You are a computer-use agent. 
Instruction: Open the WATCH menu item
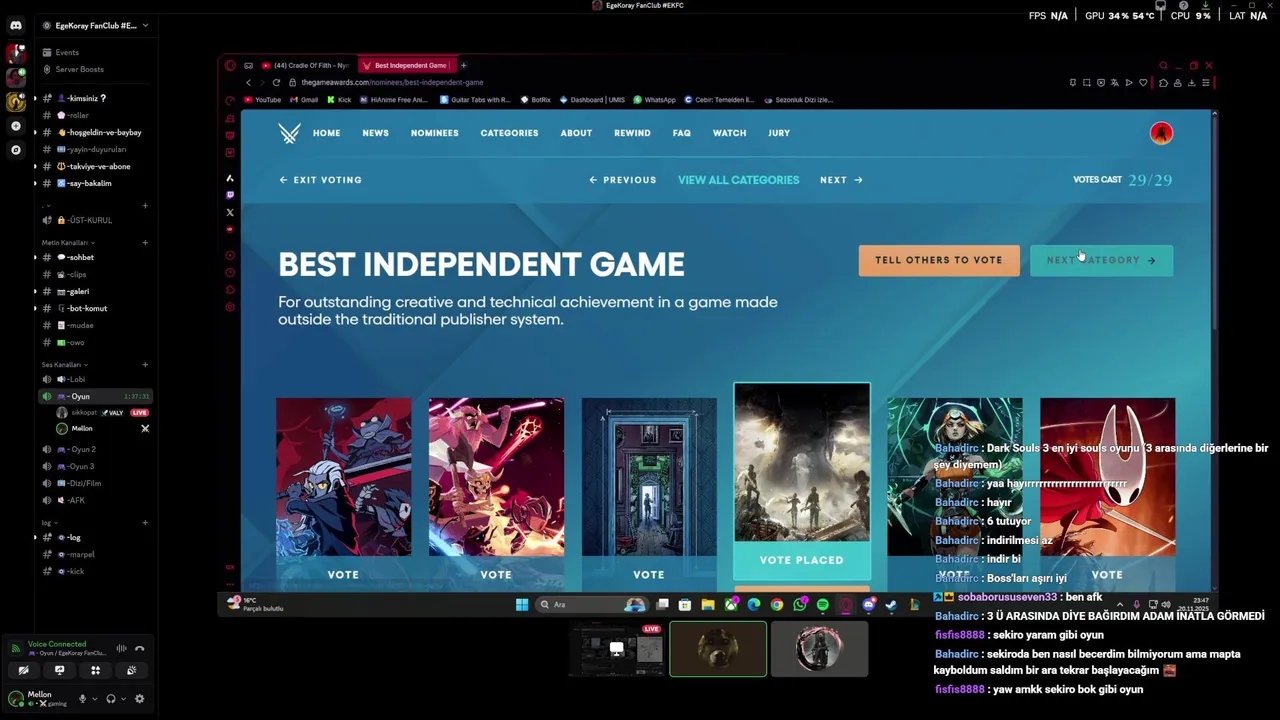[729, 133]
